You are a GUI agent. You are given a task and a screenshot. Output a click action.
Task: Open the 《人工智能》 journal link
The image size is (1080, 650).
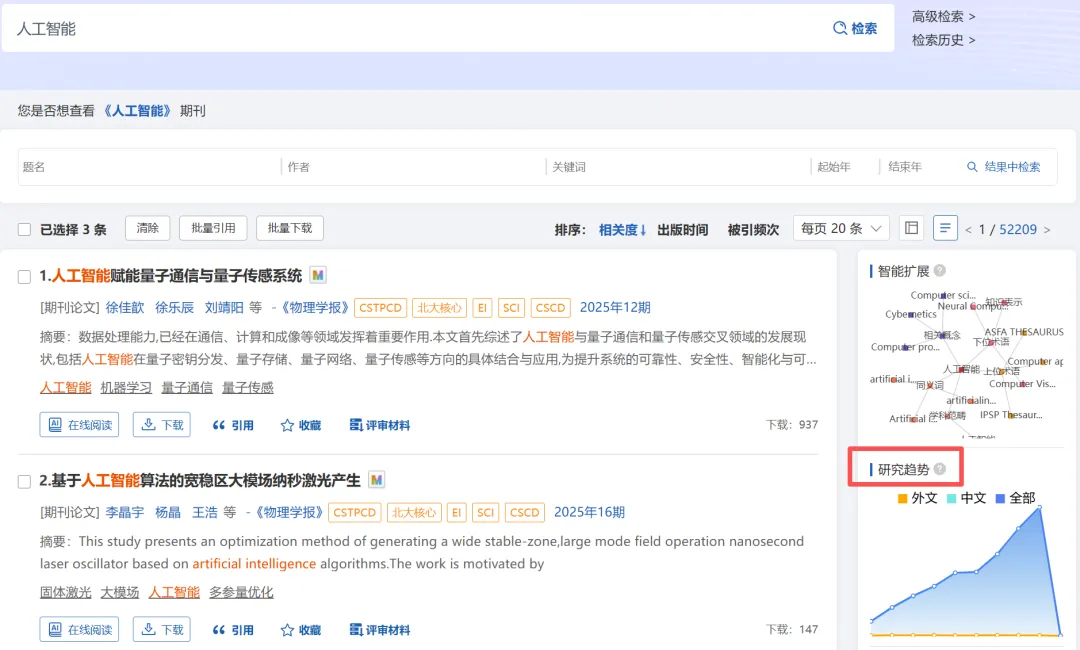pyautogui.click(x=137, y=111)
